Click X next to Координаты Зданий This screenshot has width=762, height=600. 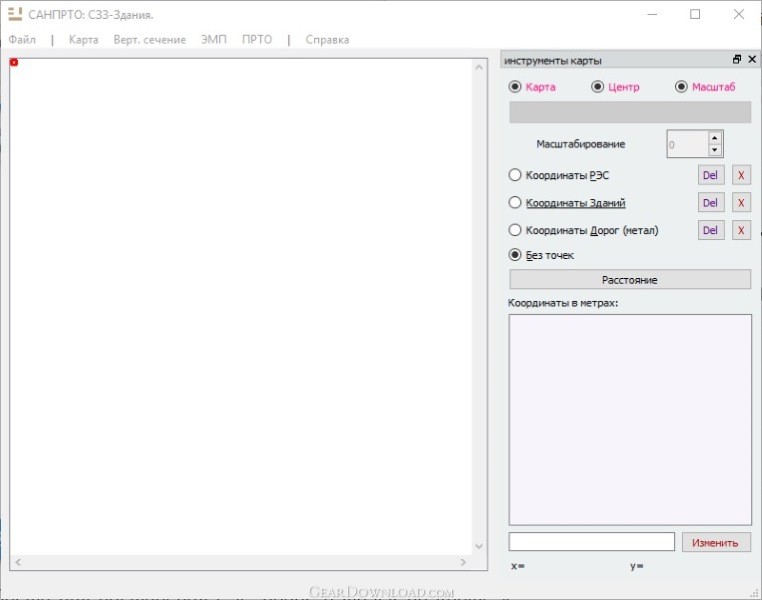[x=741, y=203]
